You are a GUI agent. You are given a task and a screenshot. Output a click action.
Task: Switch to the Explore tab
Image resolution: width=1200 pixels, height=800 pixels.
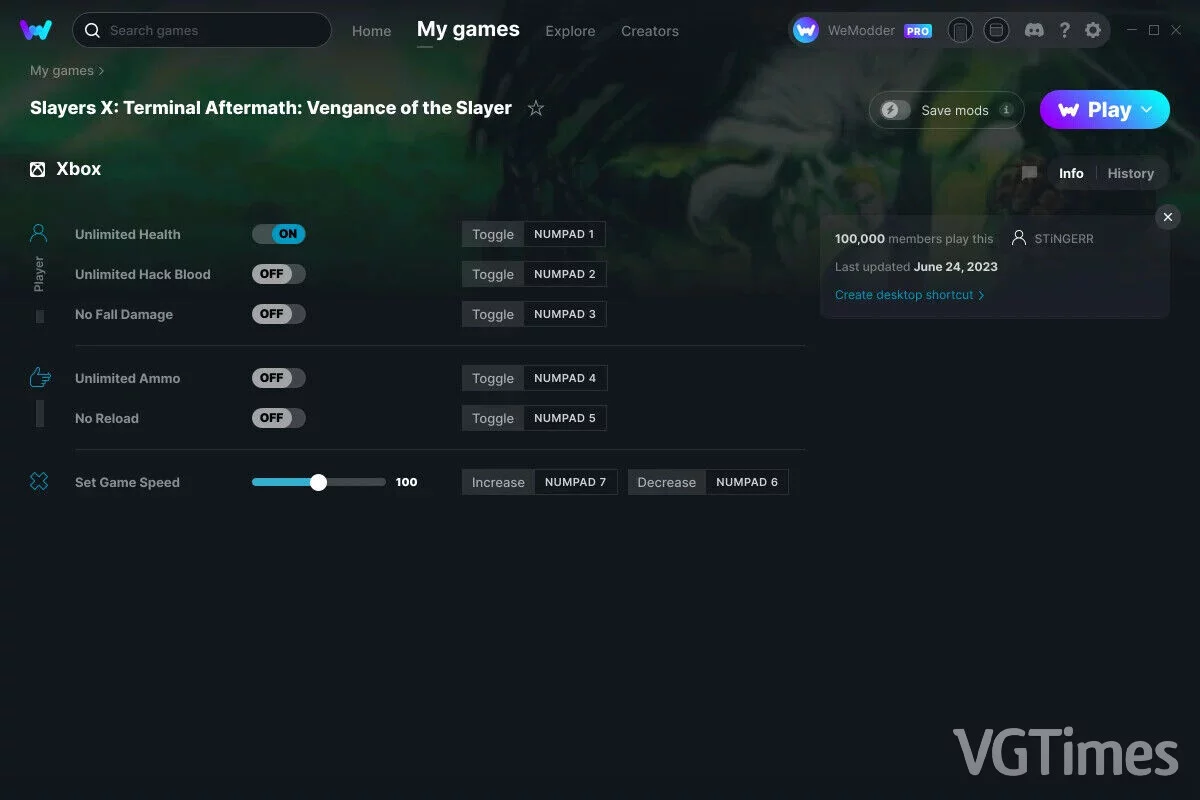pos(570,31)
